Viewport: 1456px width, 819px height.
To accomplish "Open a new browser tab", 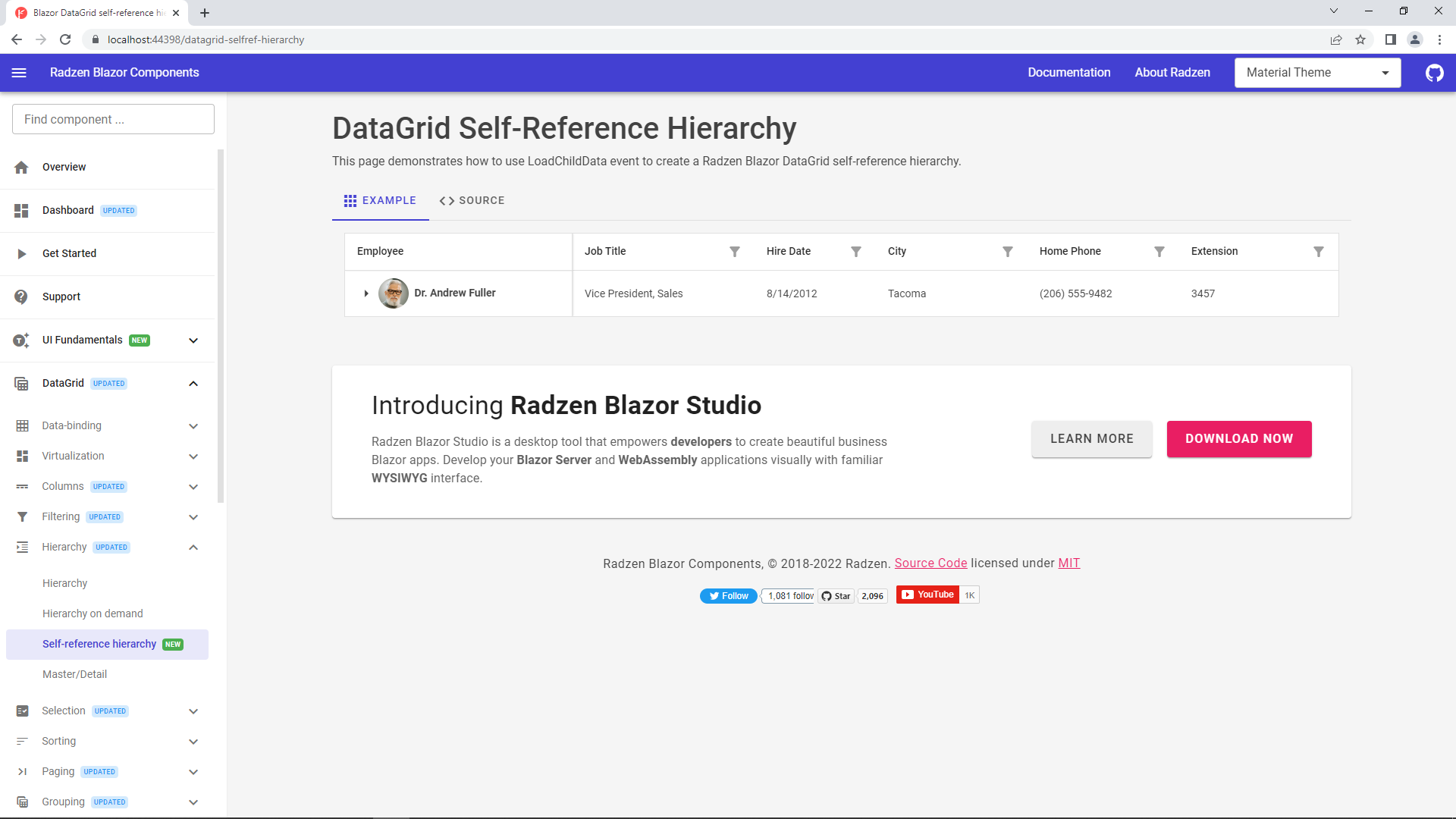I will [x=205, y=13].
